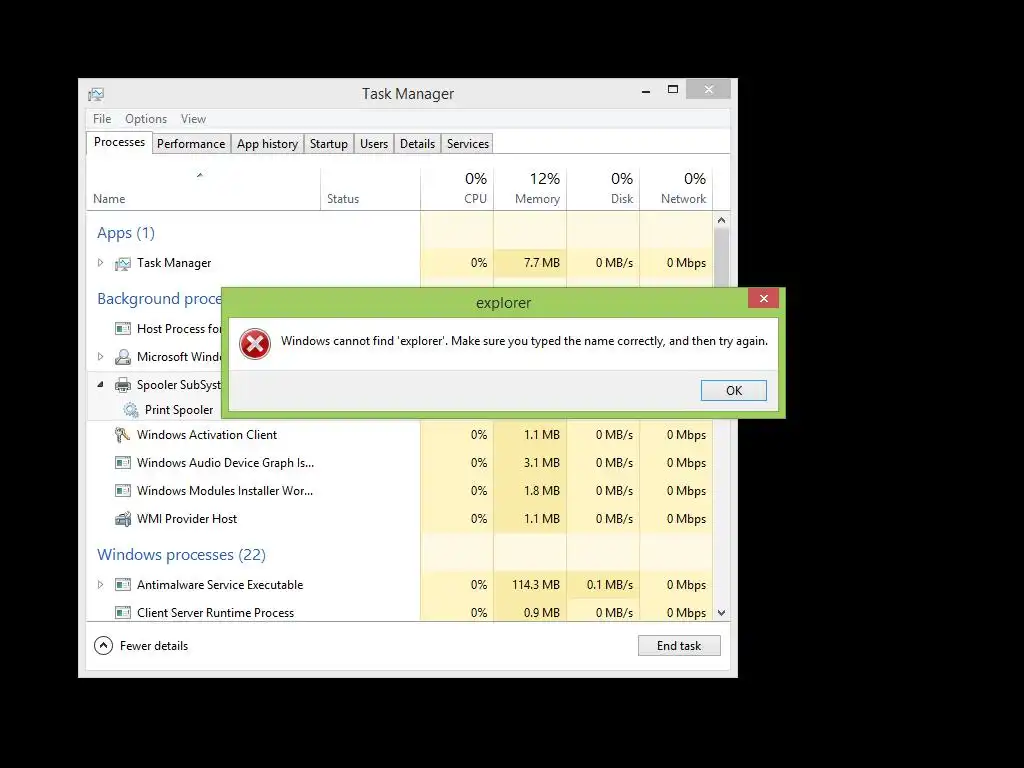Select the Processes tab

coord(120,142)
